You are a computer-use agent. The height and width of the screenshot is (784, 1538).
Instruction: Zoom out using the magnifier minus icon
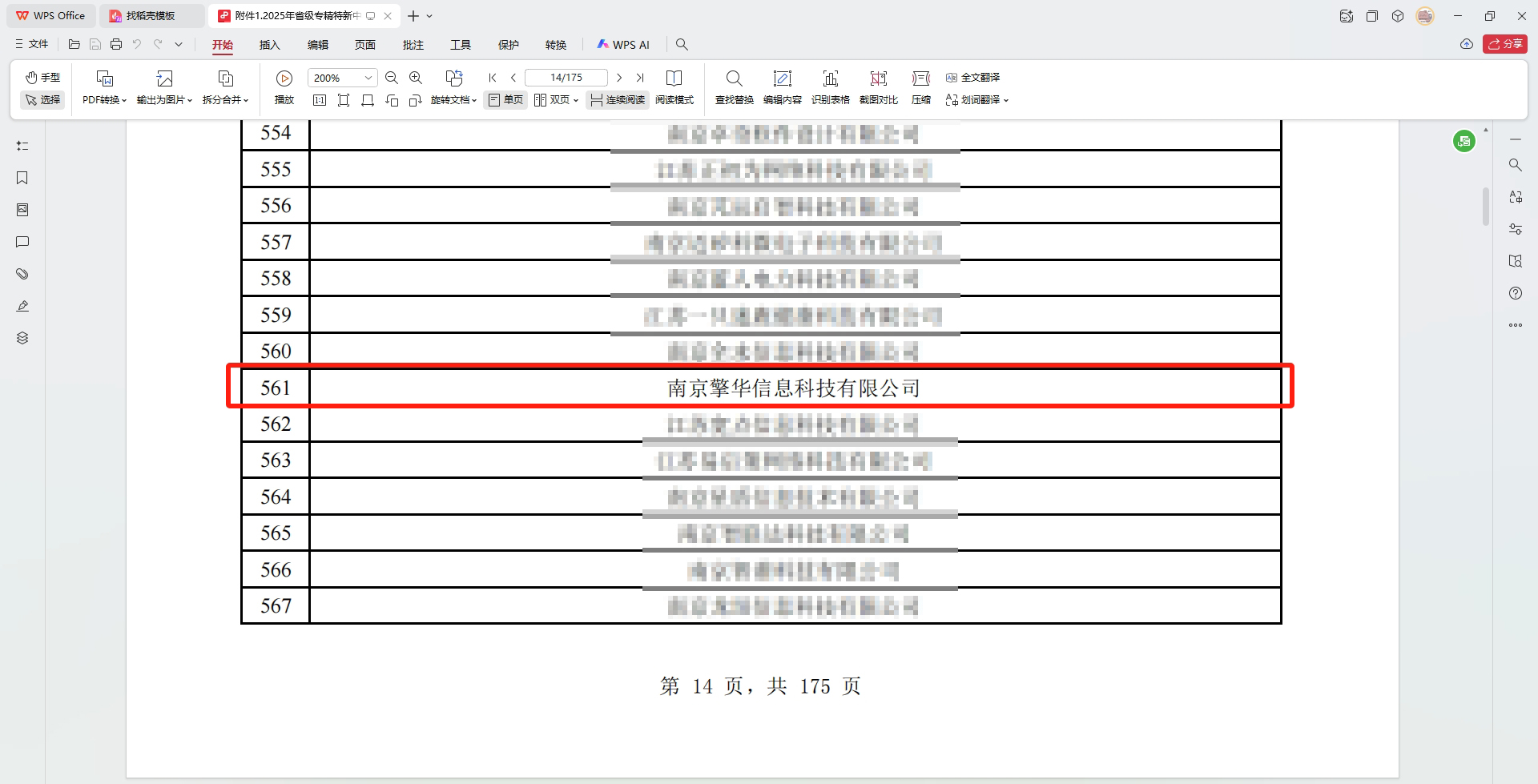click(x=392, y=78)
